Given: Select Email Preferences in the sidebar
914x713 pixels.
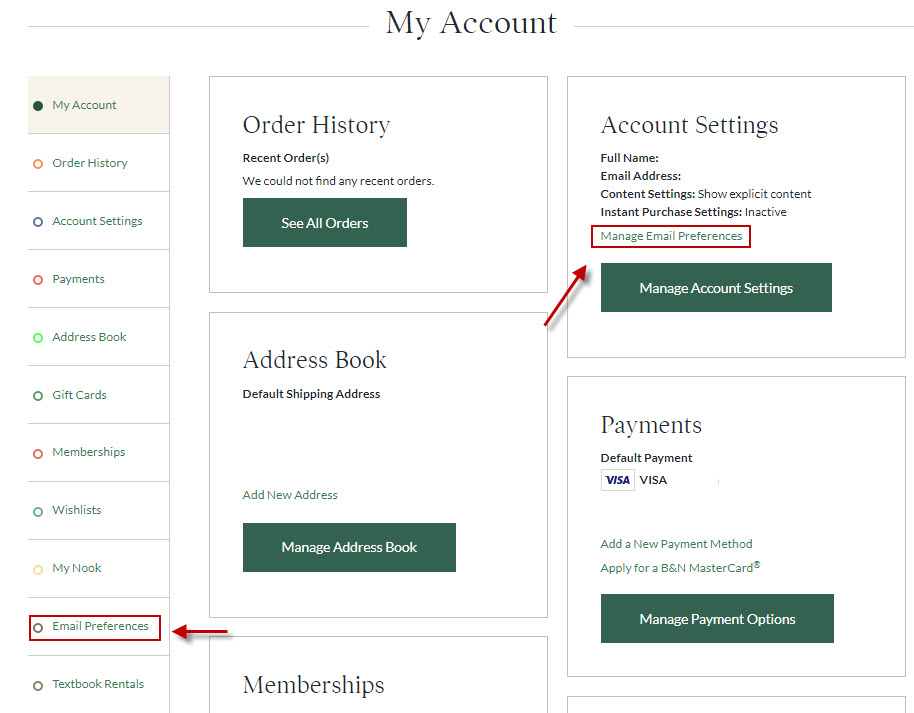Looking at the screenshot, I should [x=100, y=626].
